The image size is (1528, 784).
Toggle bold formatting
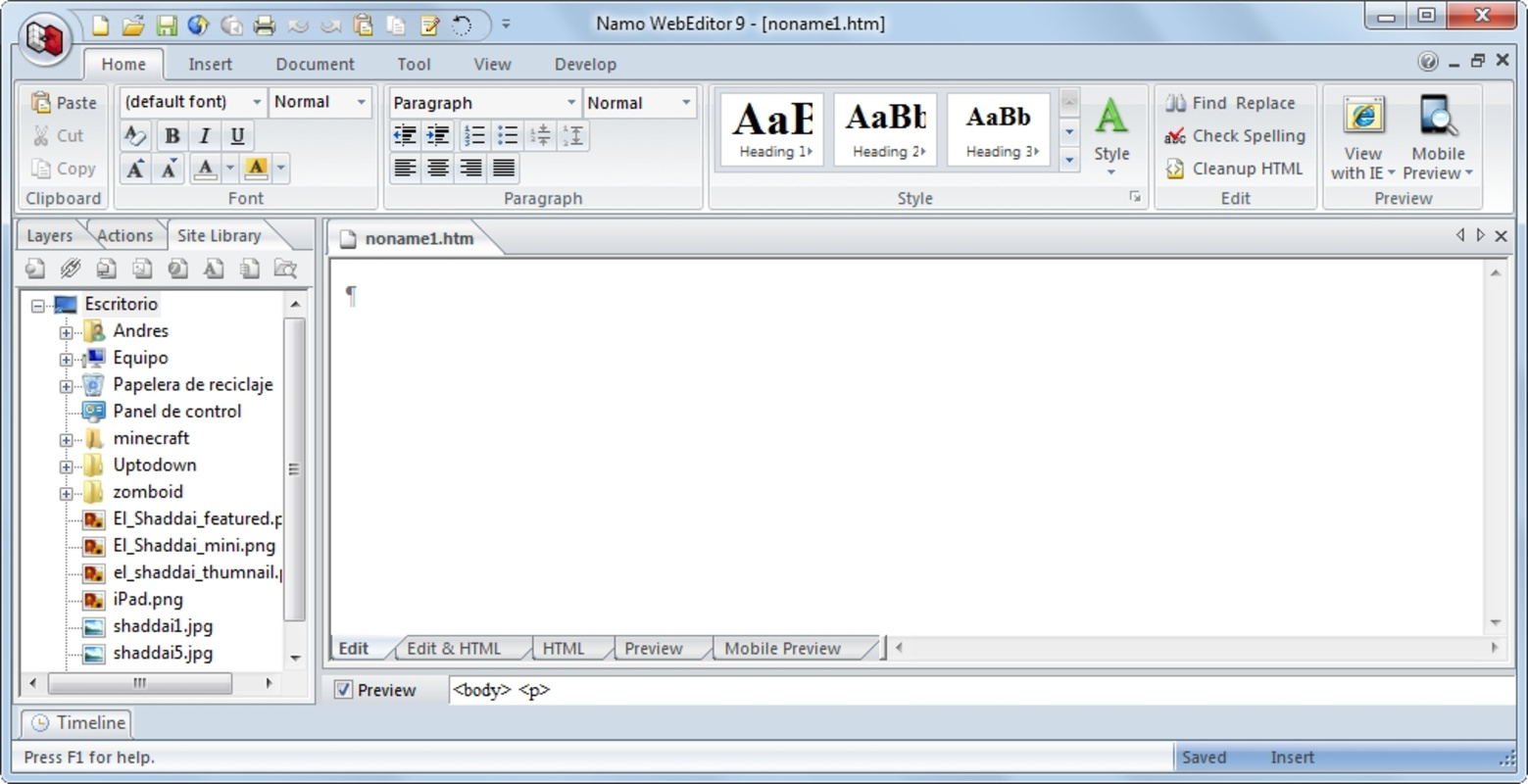coord(173,135)
